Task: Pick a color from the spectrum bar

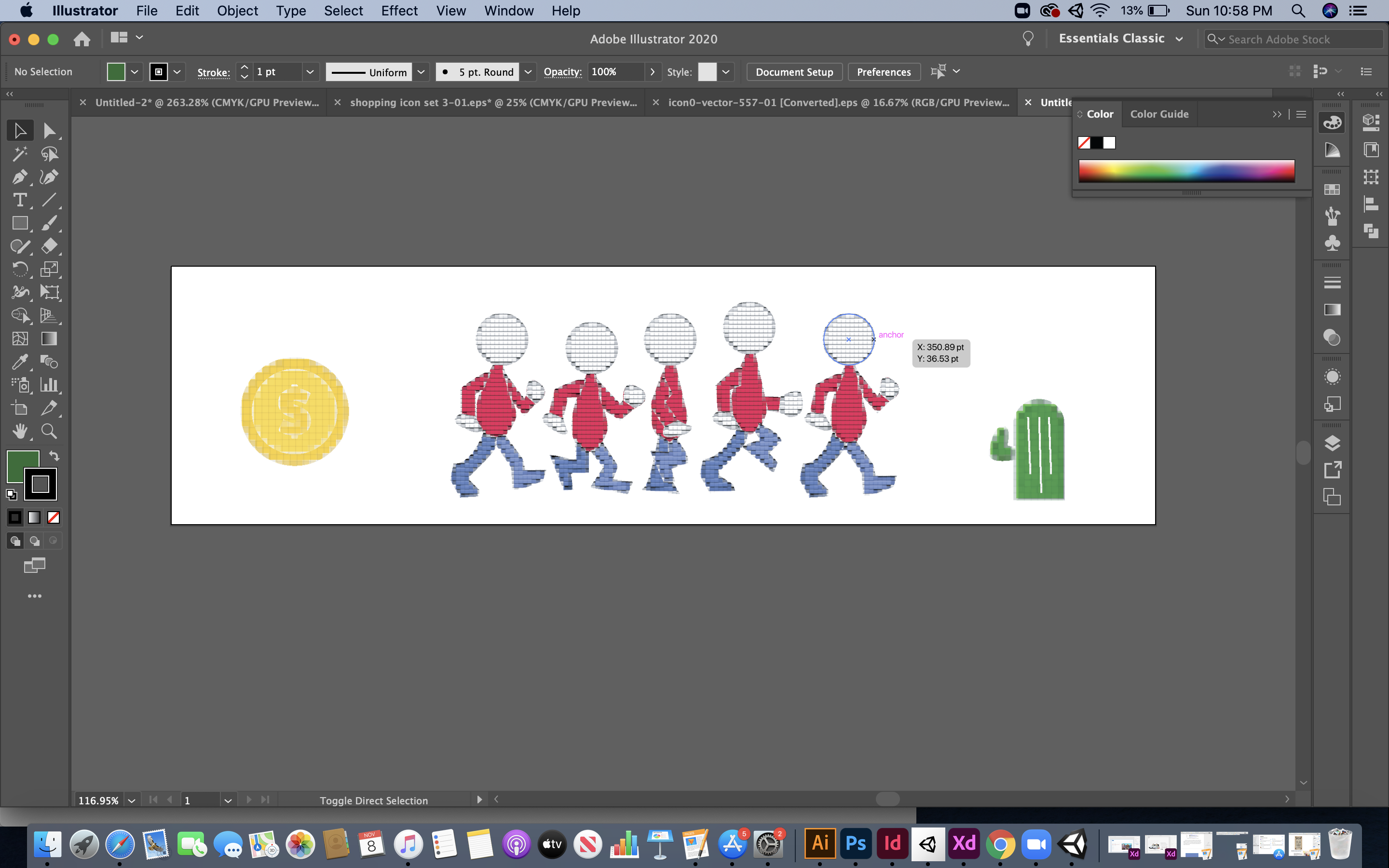Action: [1186, 171]
